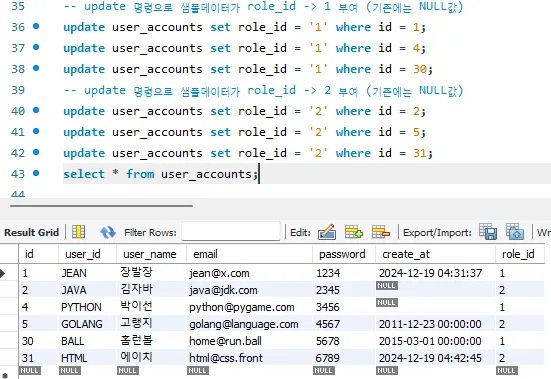Focus the Filter Rows input field
Screen dimensions: 551x379
pyautogui.click(x=231, y=232)
